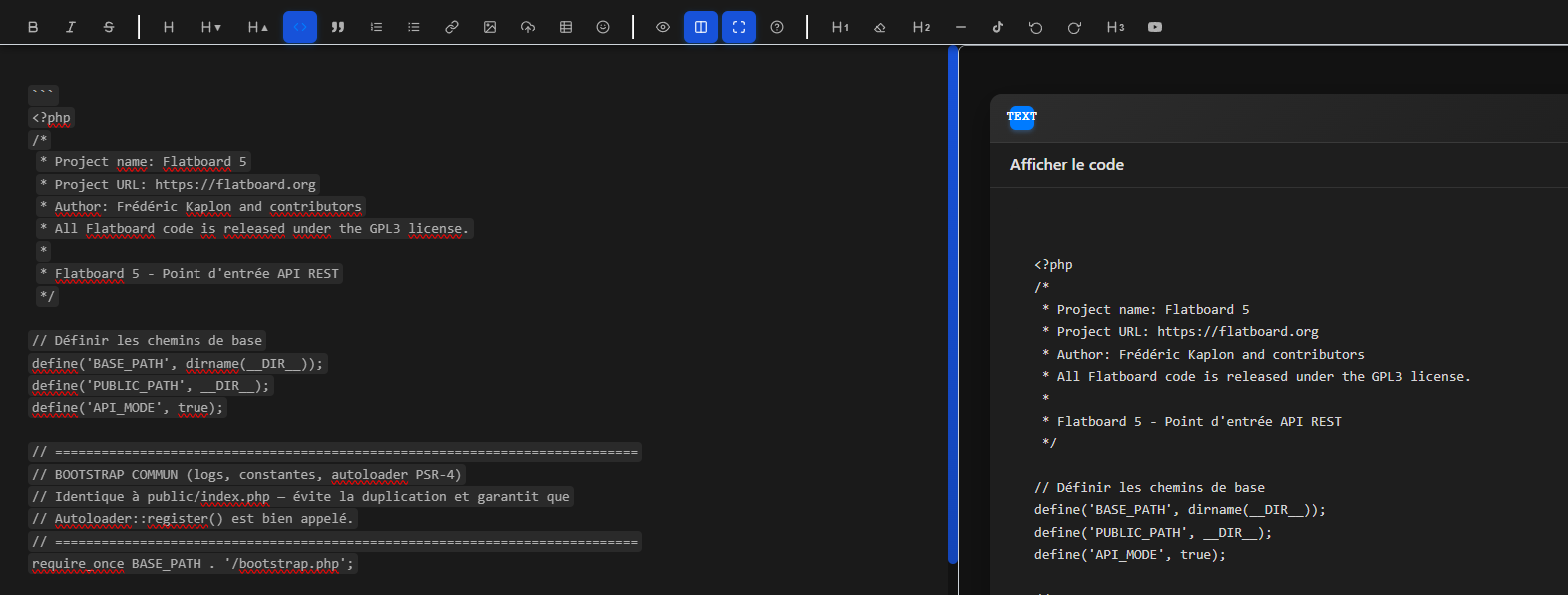Insert an image

point(490,27)
